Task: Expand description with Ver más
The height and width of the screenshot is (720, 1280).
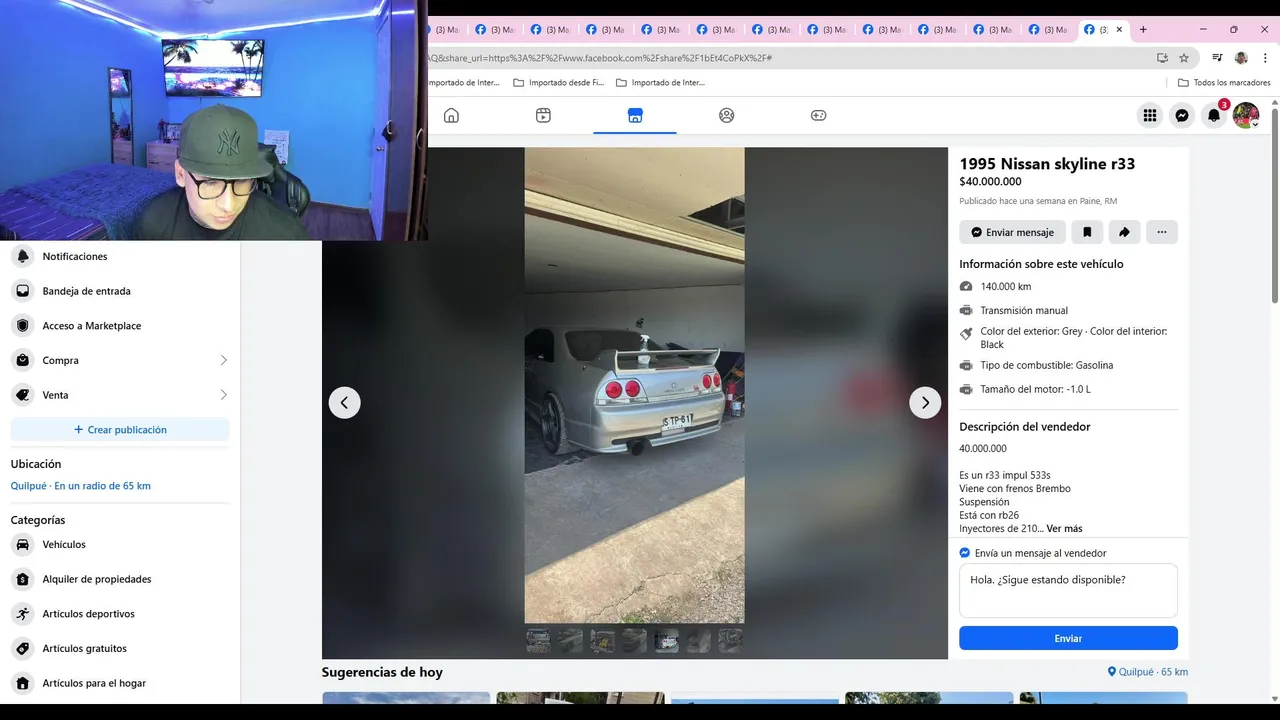Action: [1064, 528]
